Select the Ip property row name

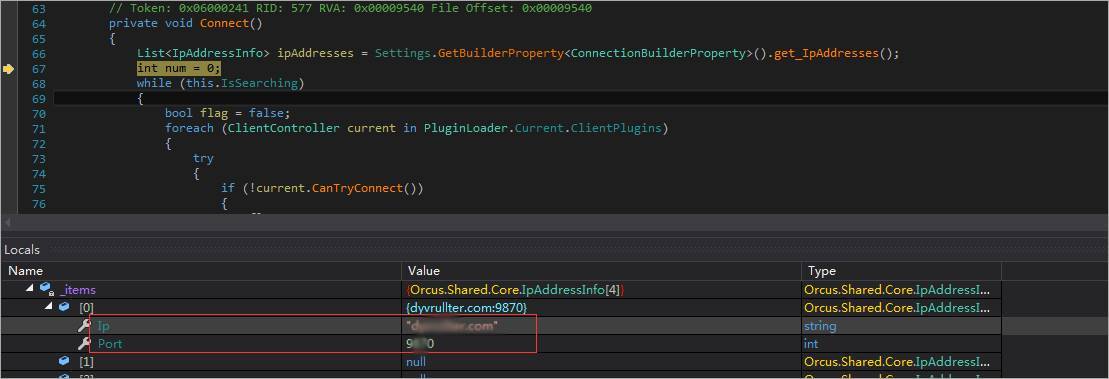coord(103,326)
